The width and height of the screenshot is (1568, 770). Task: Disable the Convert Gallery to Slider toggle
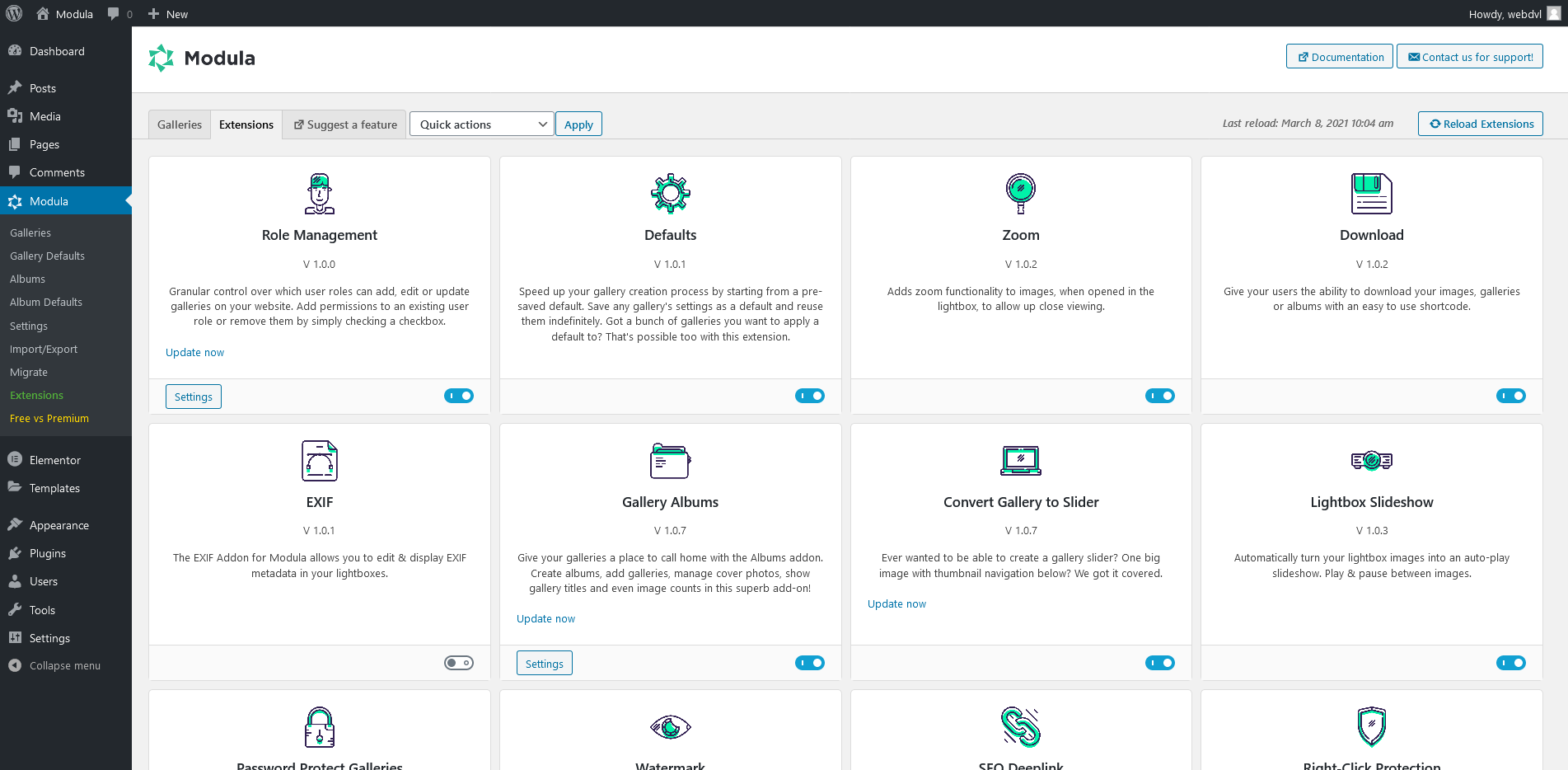(1160, 662)
